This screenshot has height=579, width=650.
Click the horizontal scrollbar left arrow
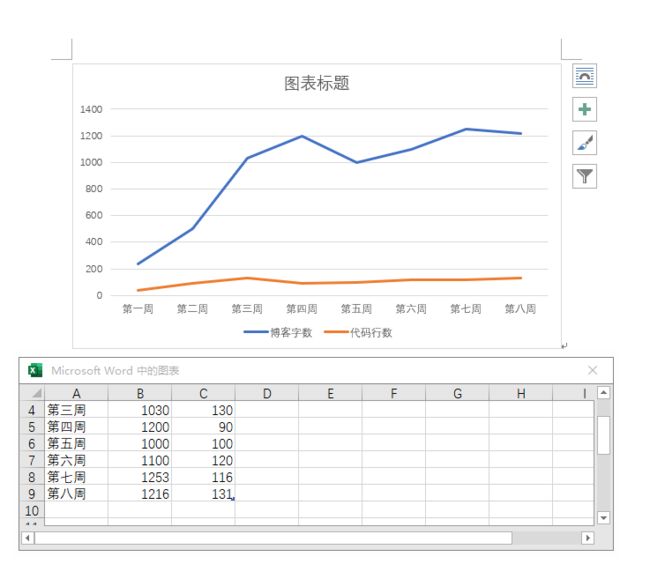(28, 538)
